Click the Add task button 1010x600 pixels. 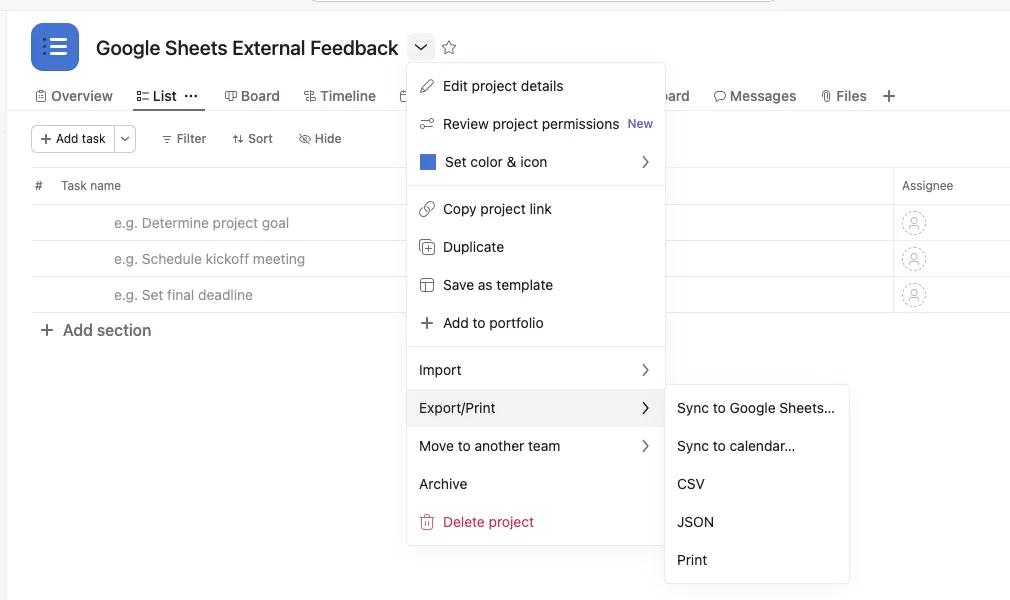(x=73, y=139)
